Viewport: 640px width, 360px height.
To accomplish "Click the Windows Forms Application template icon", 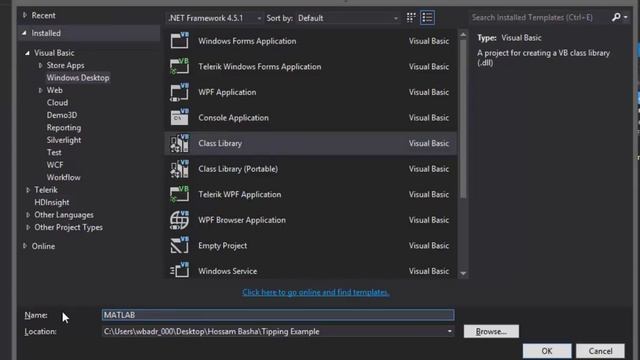I will click(180, 40).
